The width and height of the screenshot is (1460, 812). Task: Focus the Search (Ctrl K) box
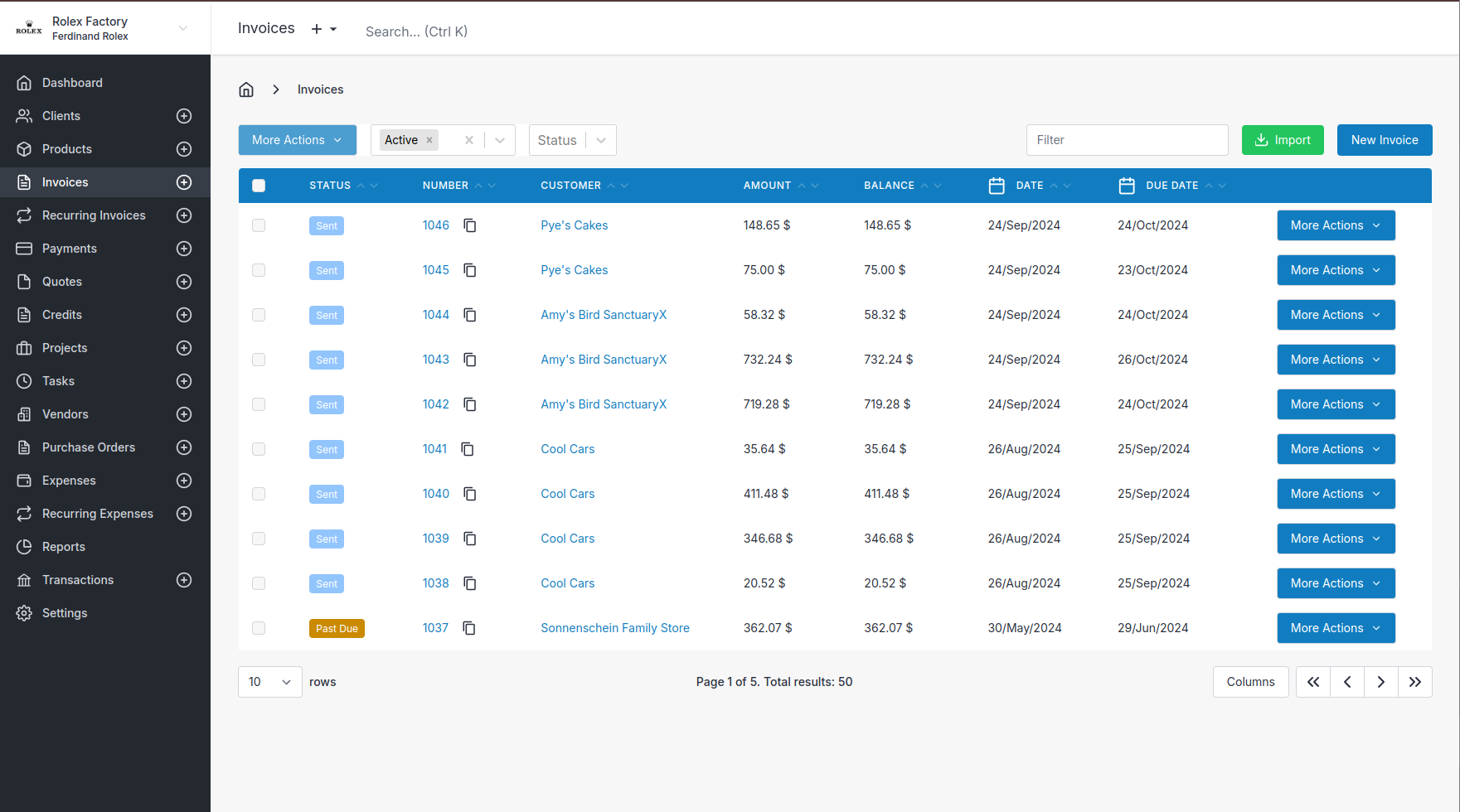tap(416, 31)
